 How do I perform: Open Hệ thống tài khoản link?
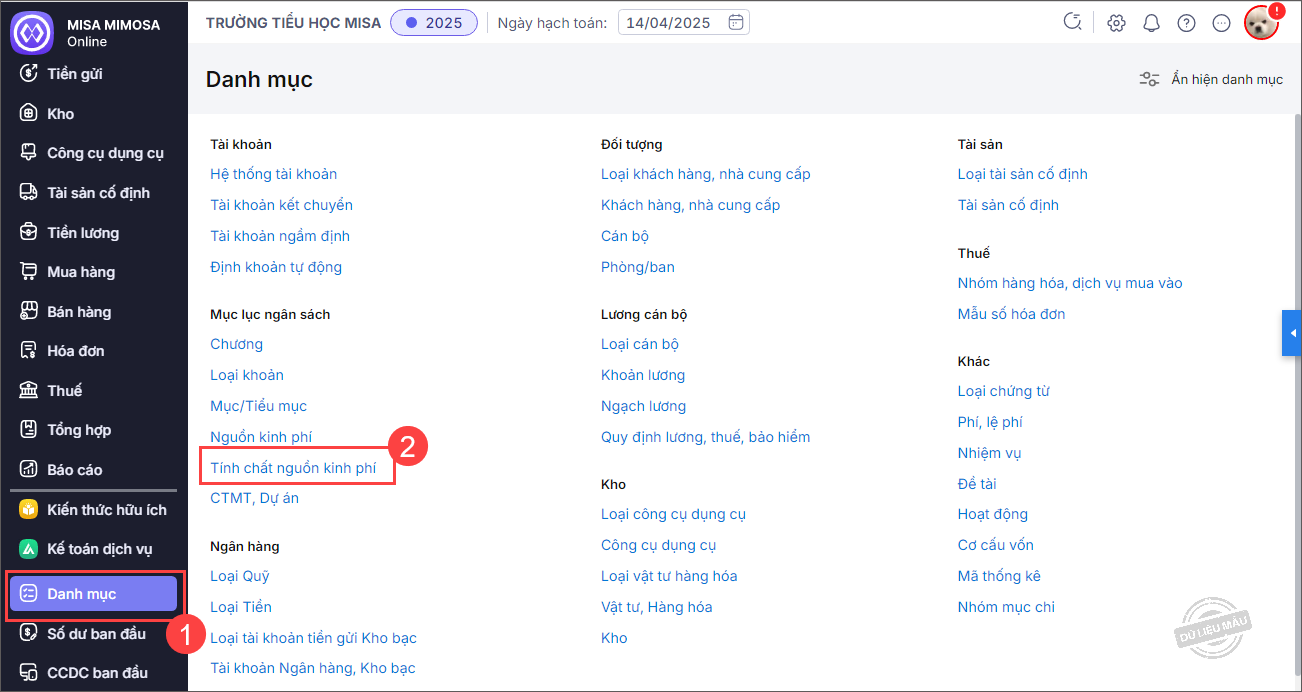click(273, 174)
